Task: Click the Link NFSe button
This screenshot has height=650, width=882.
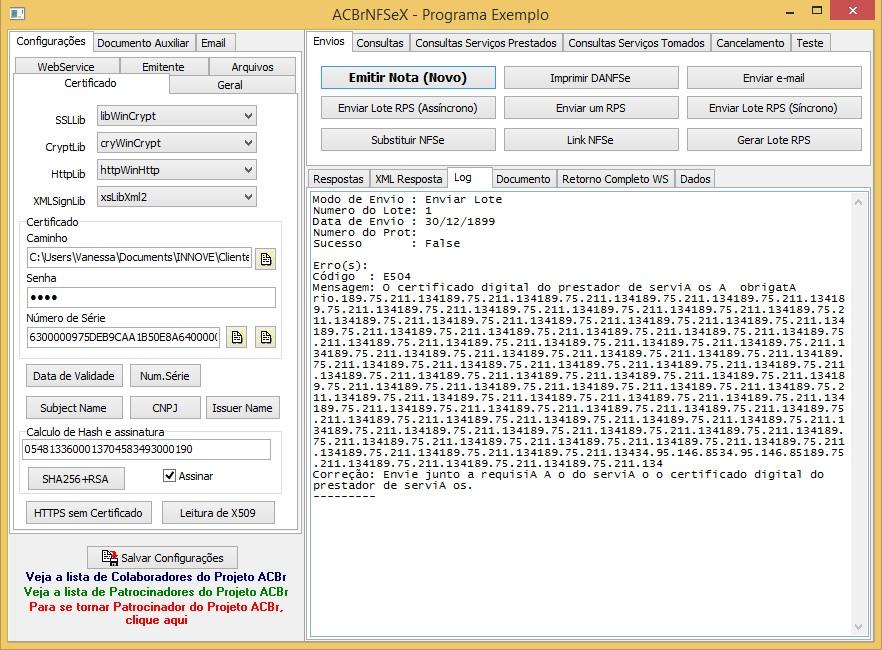Action: (591, 139)
